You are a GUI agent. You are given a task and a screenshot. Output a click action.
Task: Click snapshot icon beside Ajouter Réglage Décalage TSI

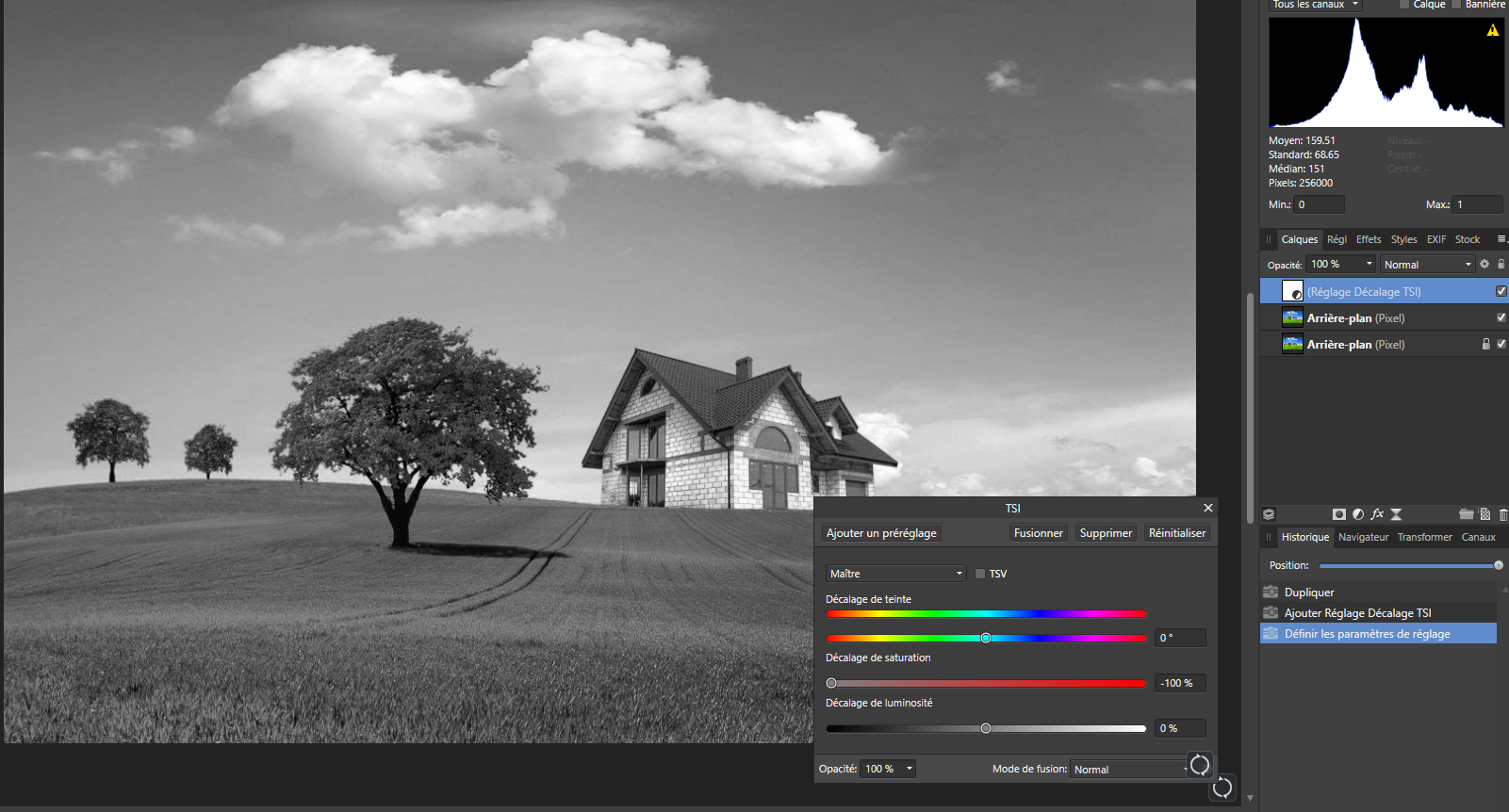[1271, 613]
